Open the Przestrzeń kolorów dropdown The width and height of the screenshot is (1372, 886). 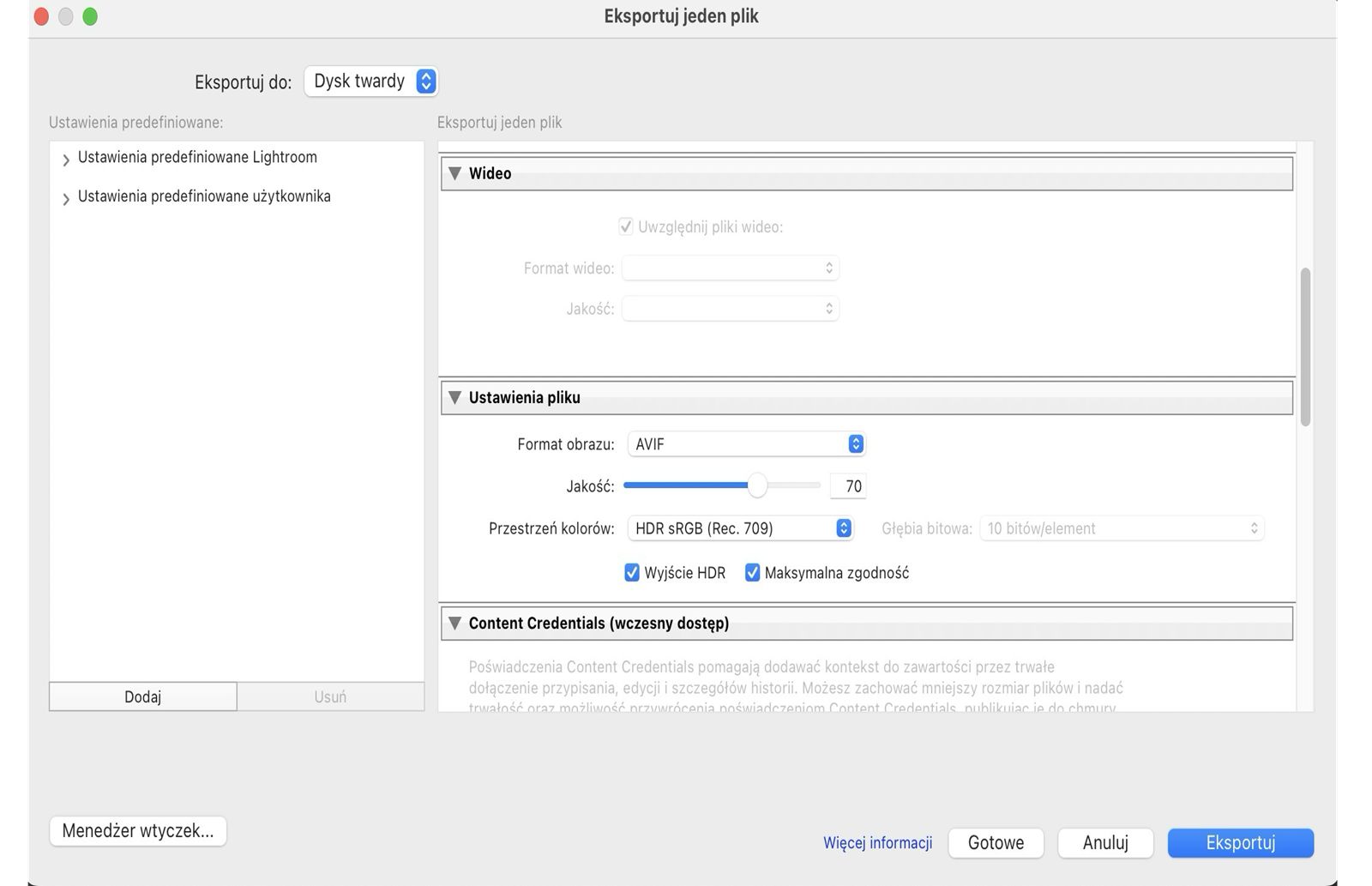[x=740, y=528]
